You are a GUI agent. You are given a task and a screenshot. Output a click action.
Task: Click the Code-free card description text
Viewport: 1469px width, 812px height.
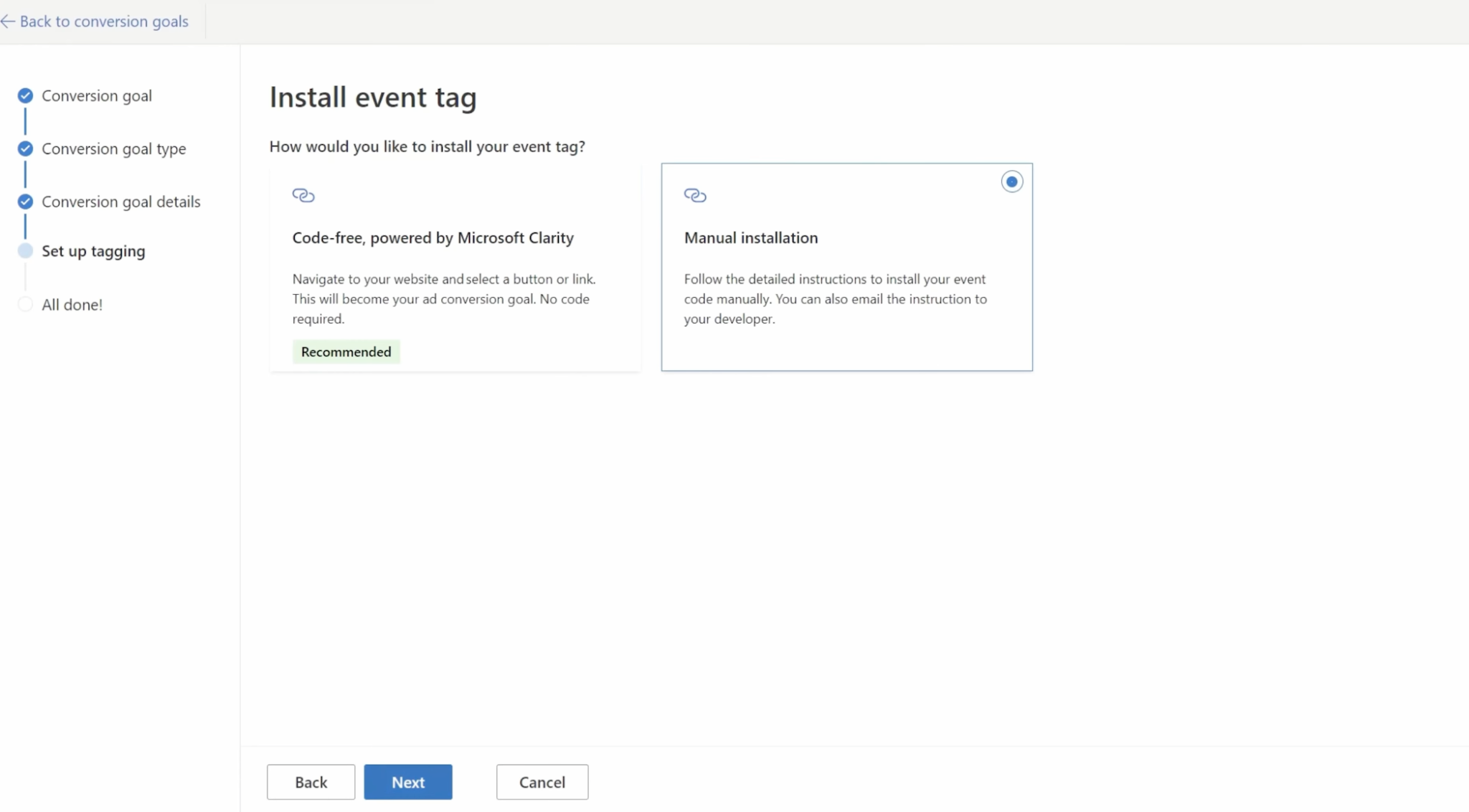click(x=444, y=299)
